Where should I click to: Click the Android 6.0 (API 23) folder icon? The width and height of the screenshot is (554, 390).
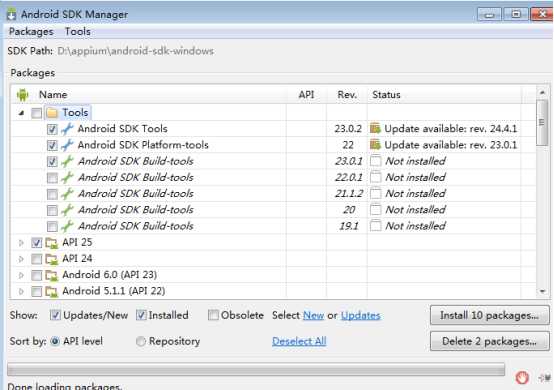point(52,276)
